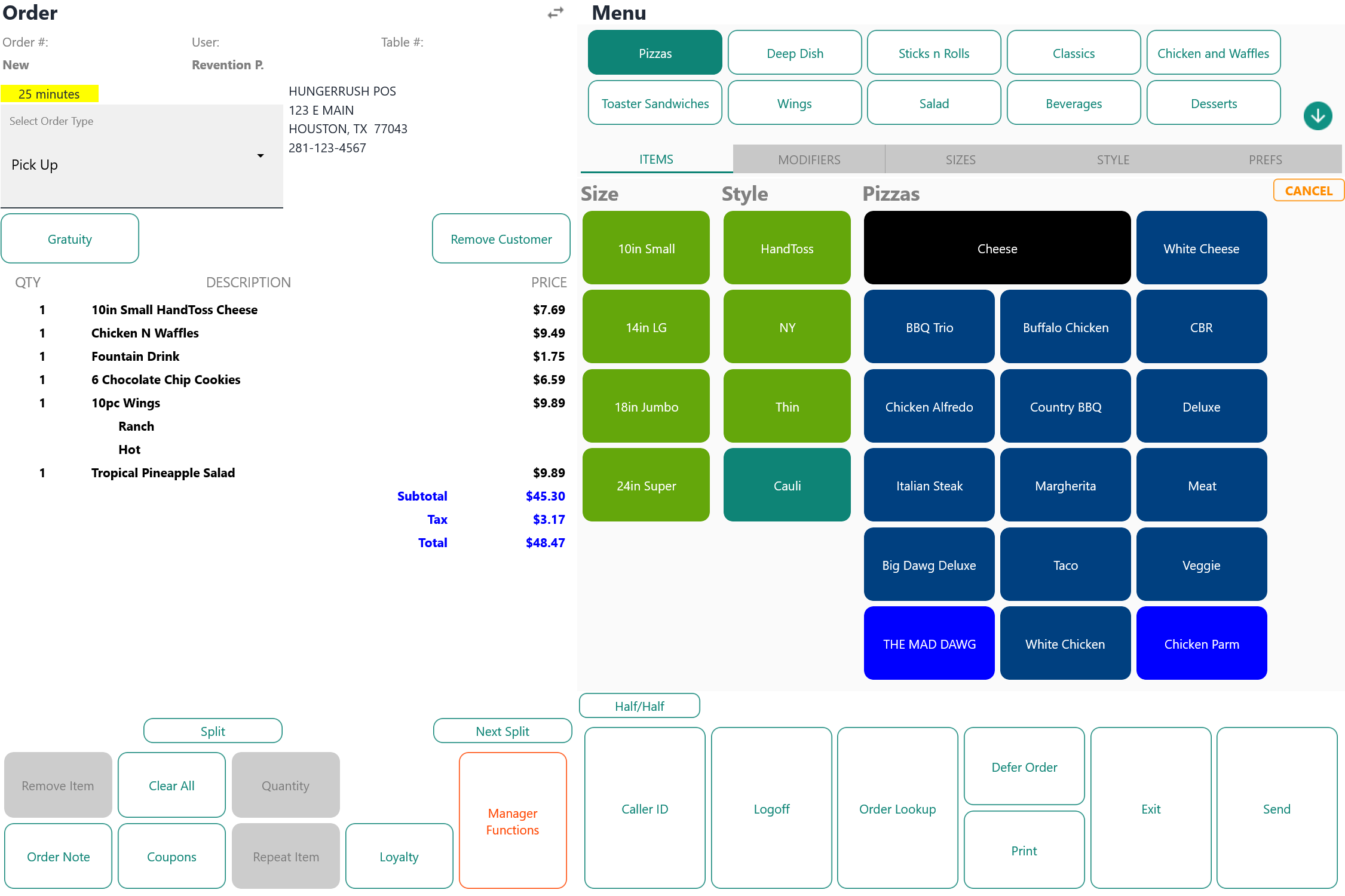Screen dimensions: 1345x896
Task: Pick the teal Cauli style tile
Action: point(786,485)
